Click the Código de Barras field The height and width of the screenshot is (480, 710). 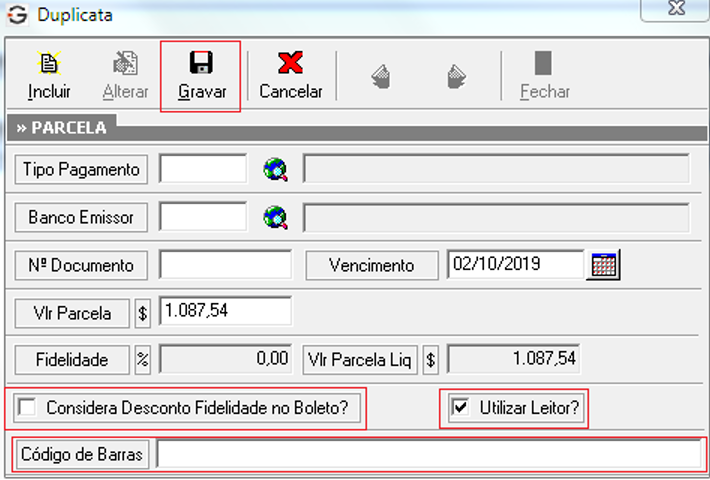point(430,454)
